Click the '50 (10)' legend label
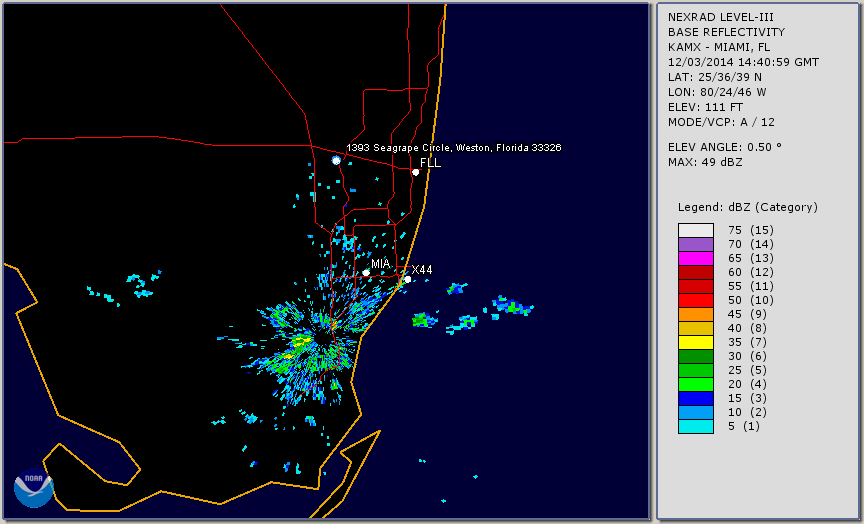 pyautogui.click(x=750, y=300)
